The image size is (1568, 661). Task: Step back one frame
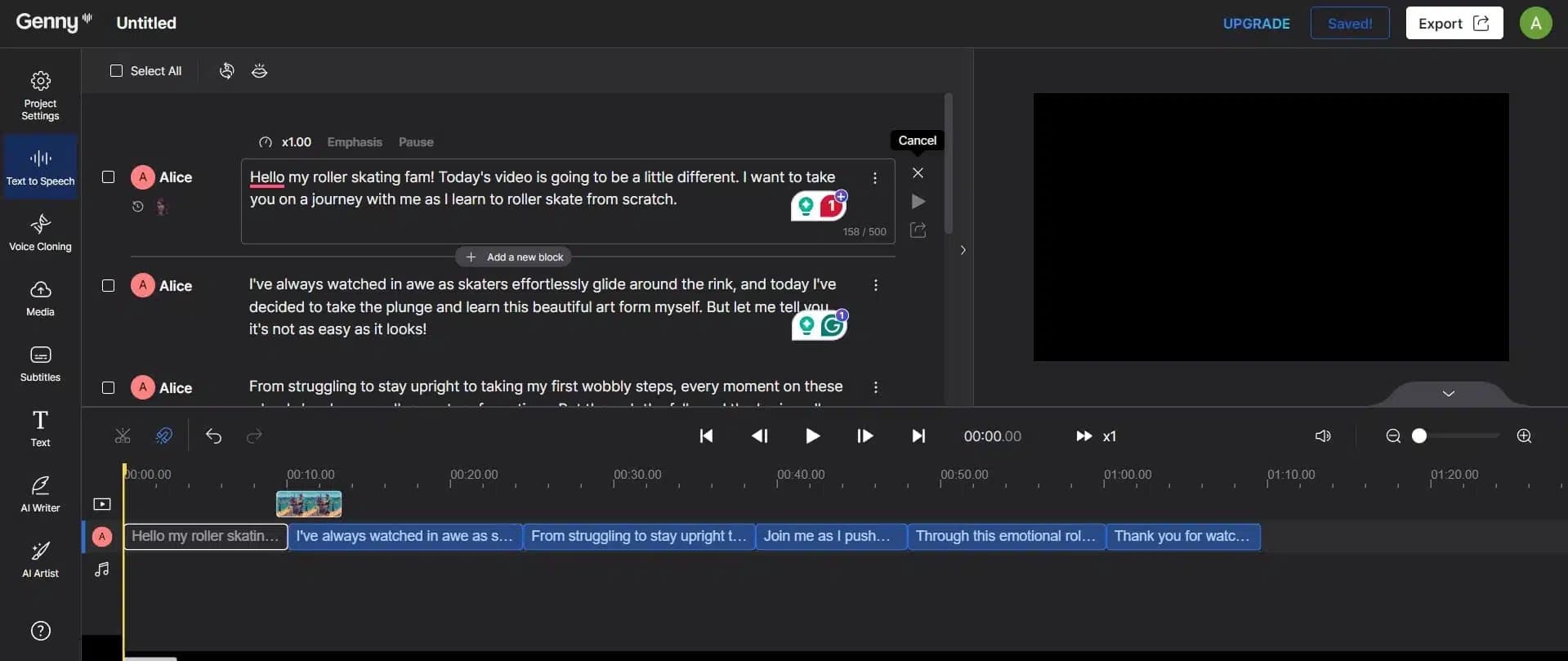pyautogui.click(x=759, y=435)
